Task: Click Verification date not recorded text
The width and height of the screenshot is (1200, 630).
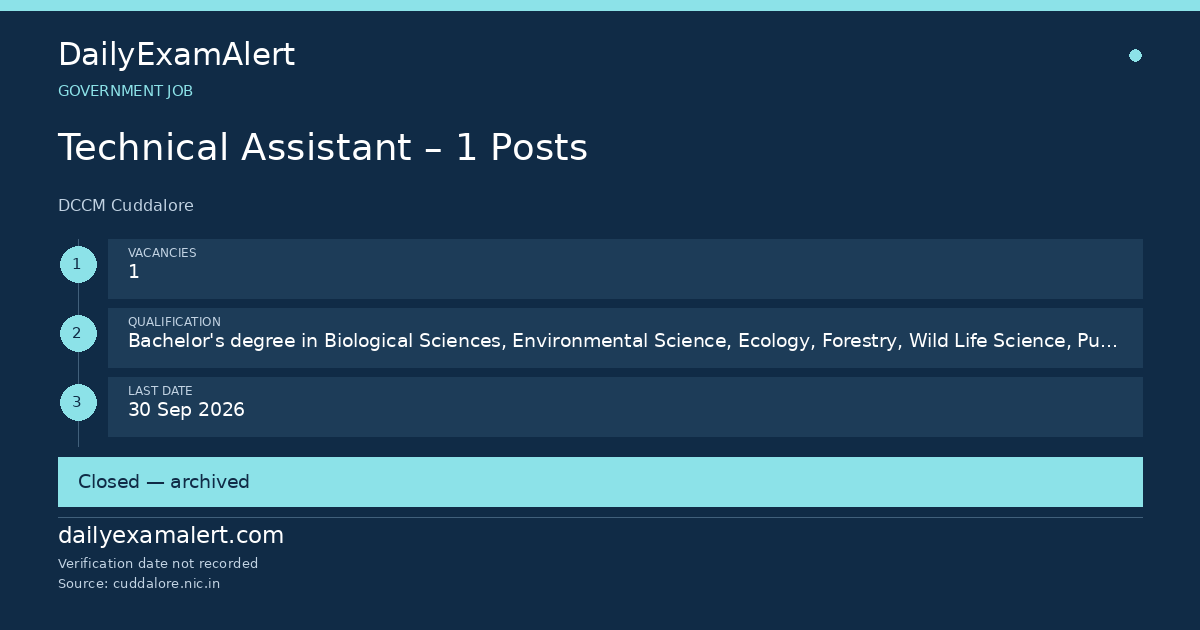Action: [x=158, y=564]
